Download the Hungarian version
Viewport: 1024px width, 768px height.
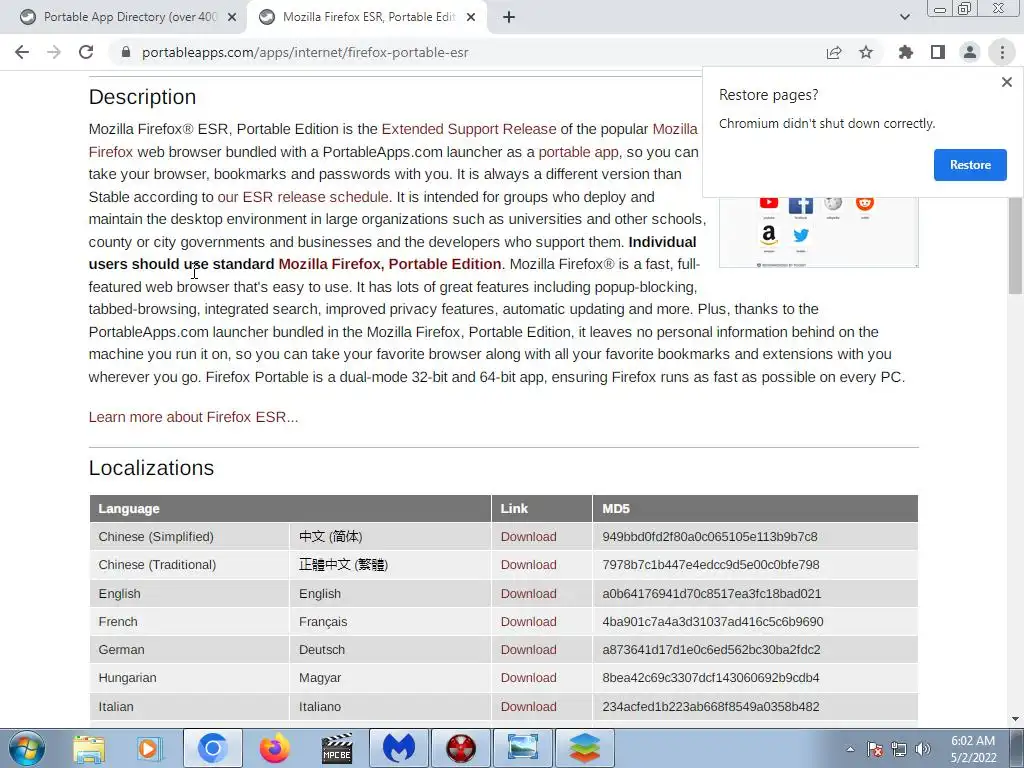coord(528,678)
